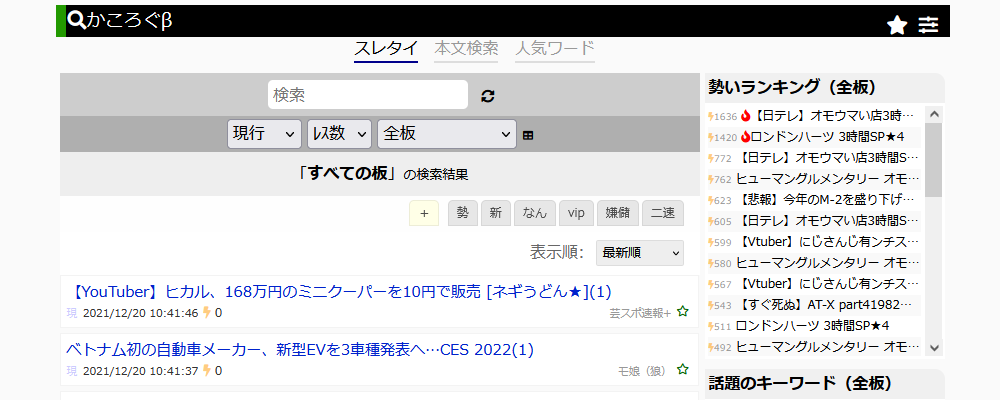Star the ヒカル ミニクーパー thread
The width and height of the screenshot is (1000, 400).
pyautogui.click(x=683, y=312)
